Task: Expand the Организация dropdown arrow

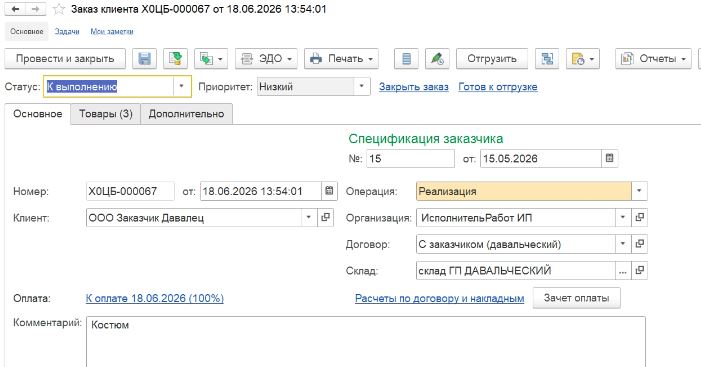Action: click(x=623, y=218)
